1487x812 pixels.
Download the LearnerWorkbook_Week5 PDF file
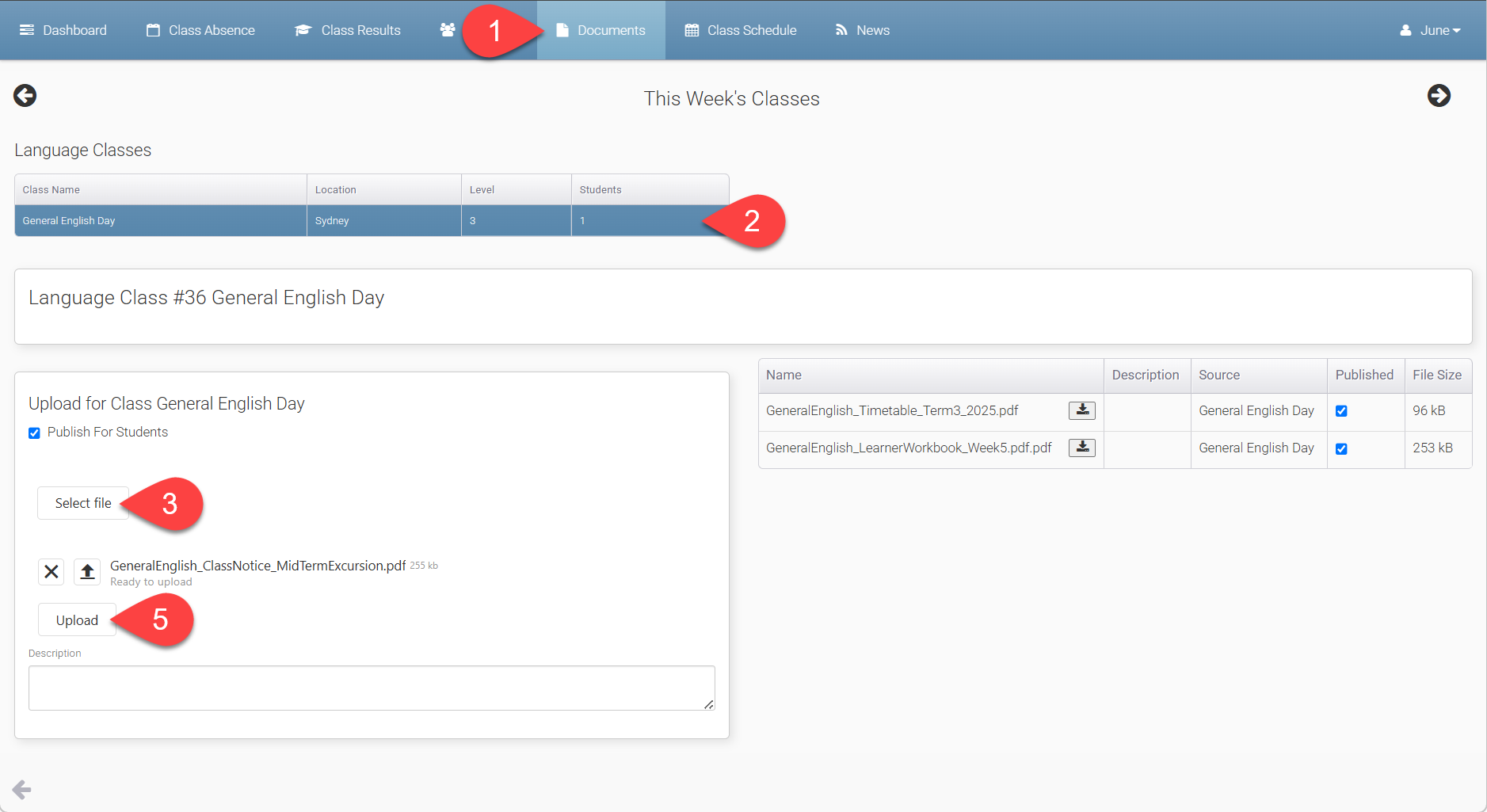(1081, 448)
